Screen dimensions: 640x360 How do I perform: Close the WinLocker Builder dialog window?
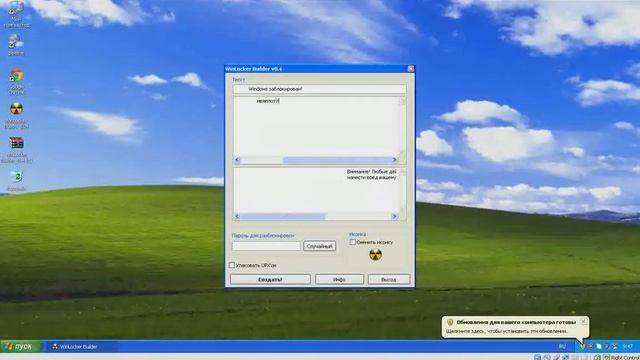click(411, 69)
